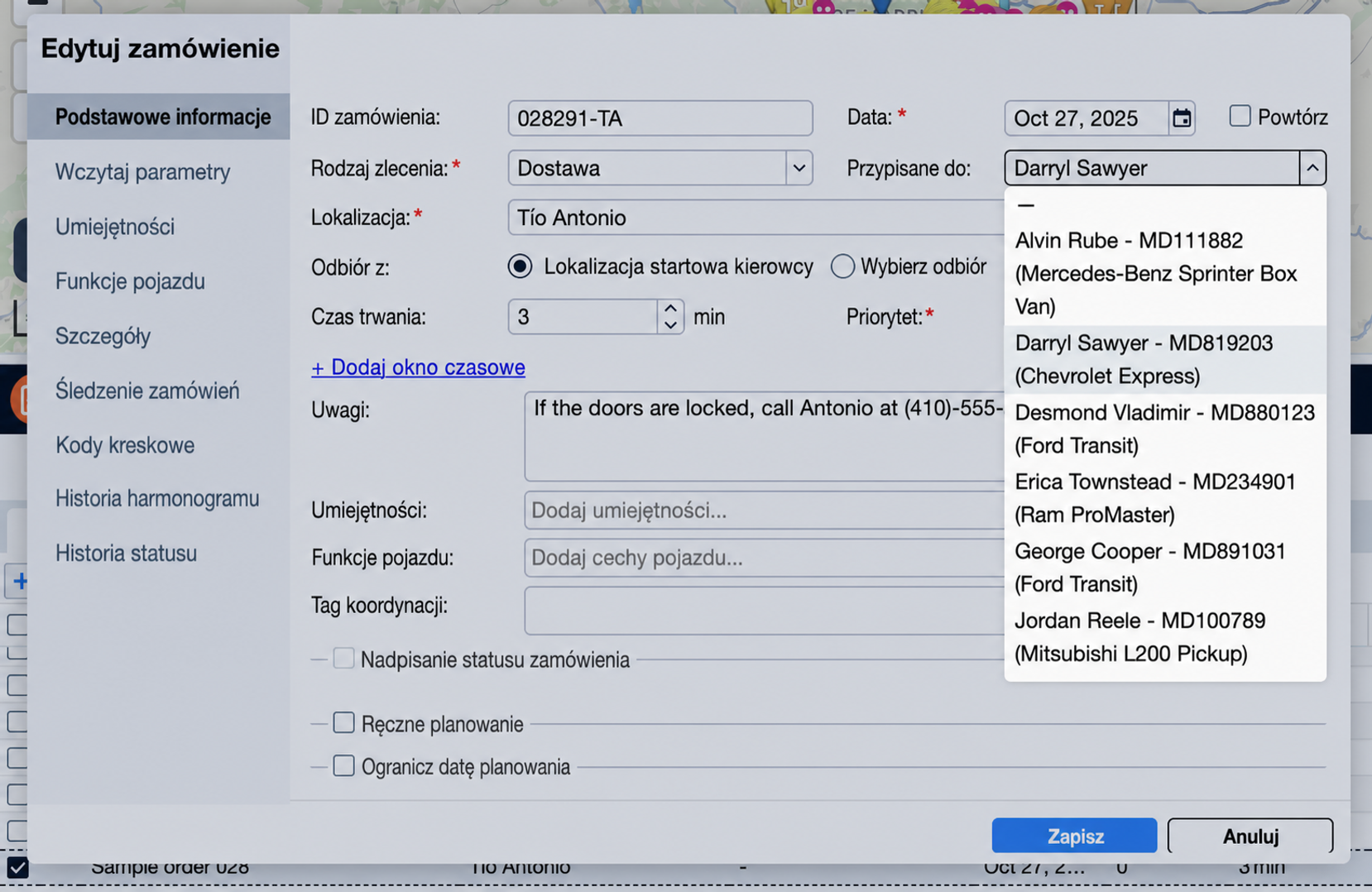
Task: Select the blank dash option in driver list
Action: pyautogui.click(x=1165, y=204)
